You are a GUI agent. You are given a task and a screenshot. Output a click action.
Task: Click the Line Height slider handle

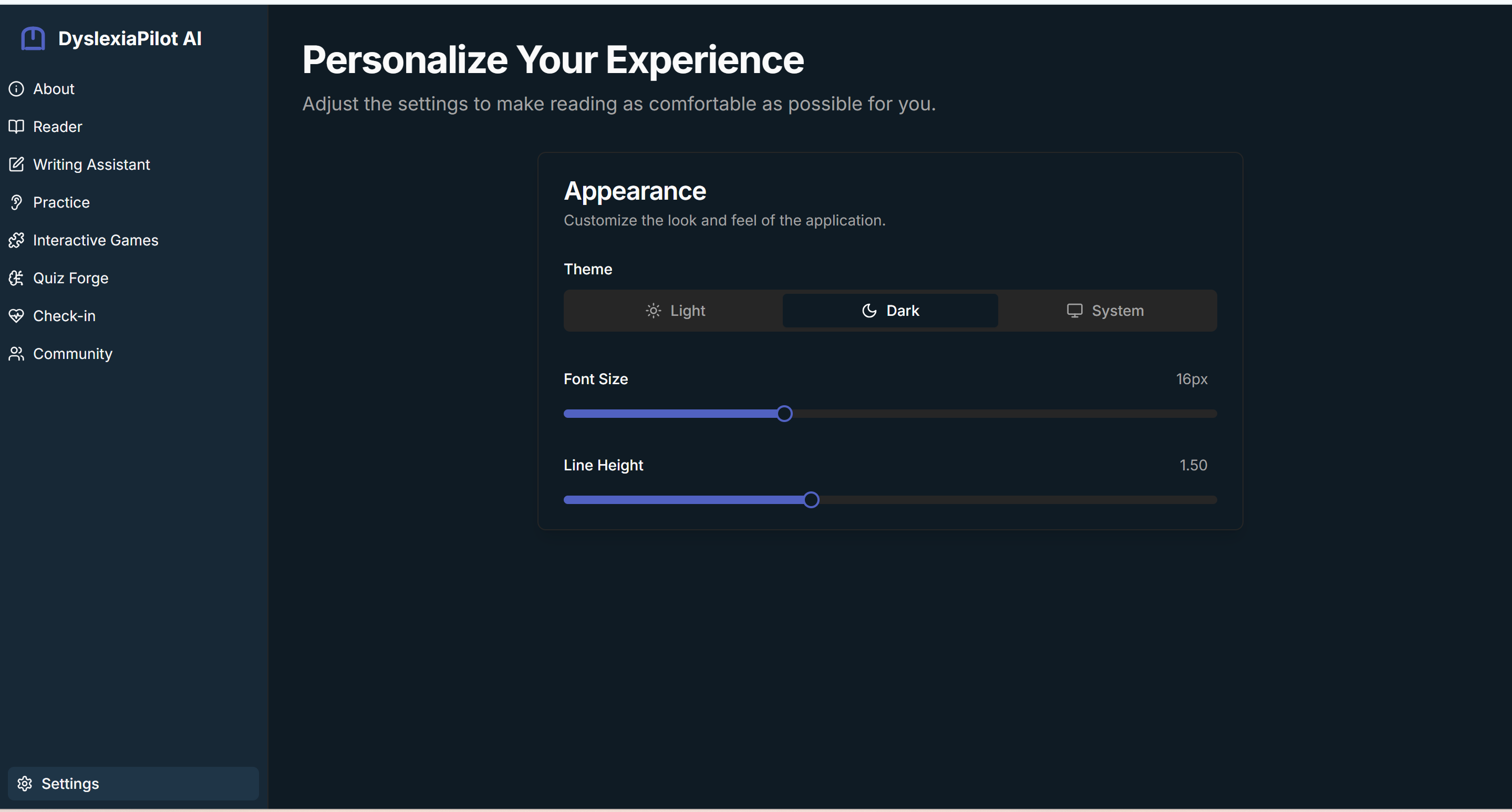(x=811, y=500)
